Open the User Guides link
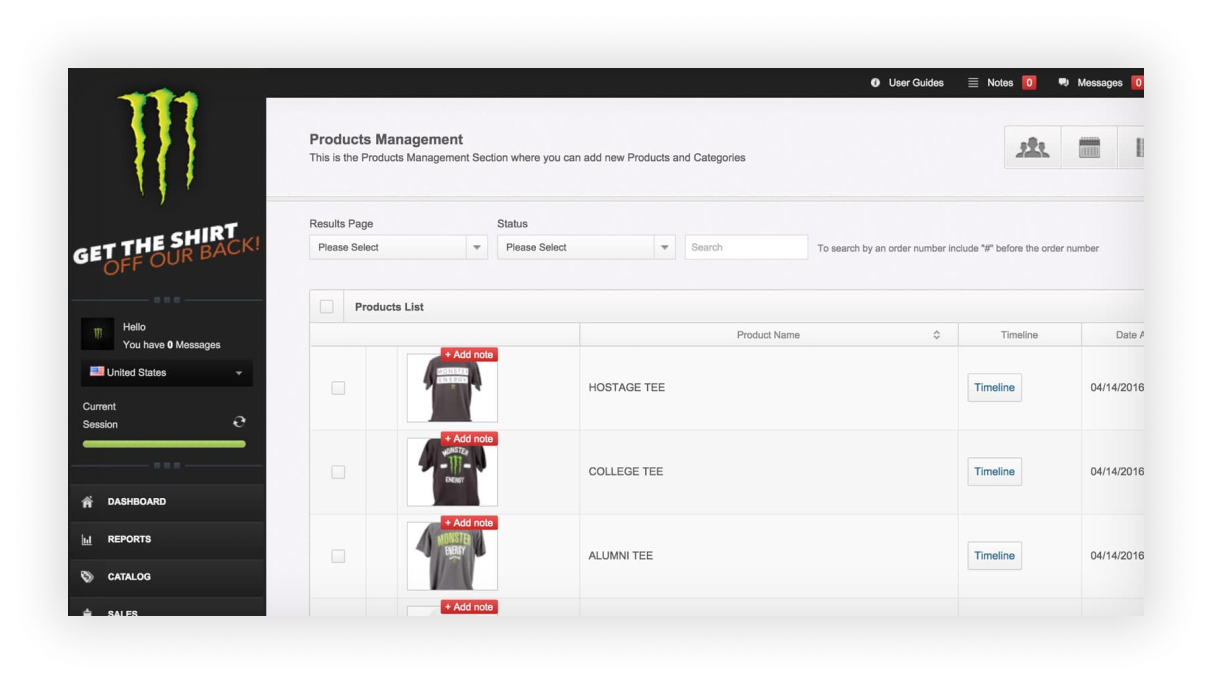The image size is (1212, 684). click(916, 83)
